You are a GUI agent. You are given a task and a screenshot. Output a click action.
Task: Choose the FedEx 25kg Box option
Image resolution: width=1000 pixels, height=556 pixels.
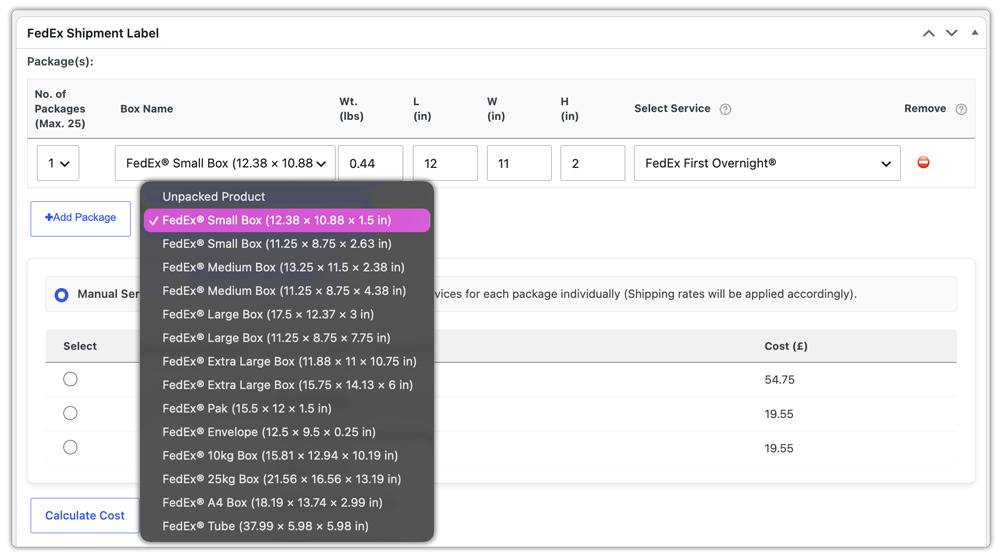(287, 479)
